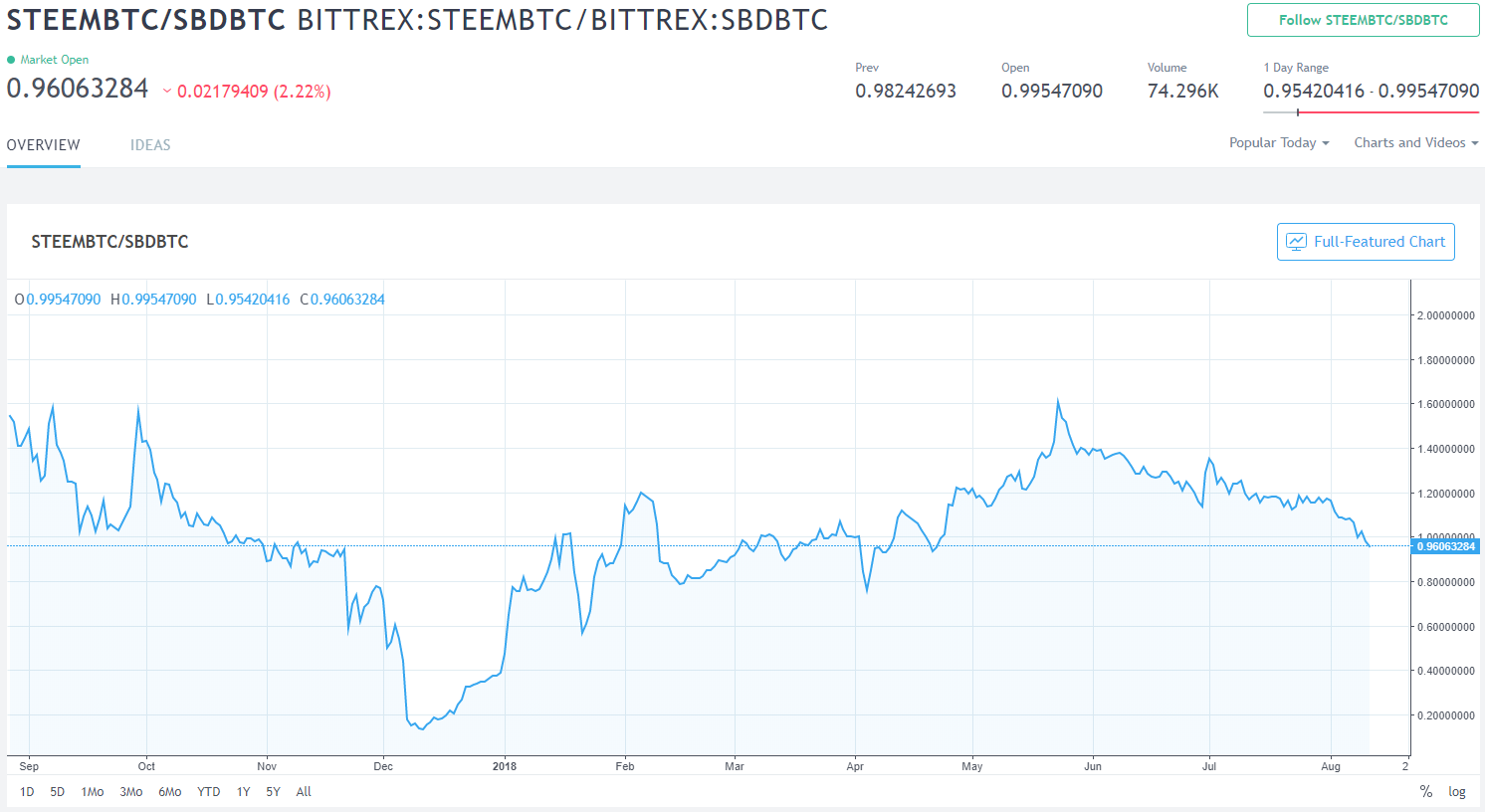Select the 5D time range

[x=58, y=792]
